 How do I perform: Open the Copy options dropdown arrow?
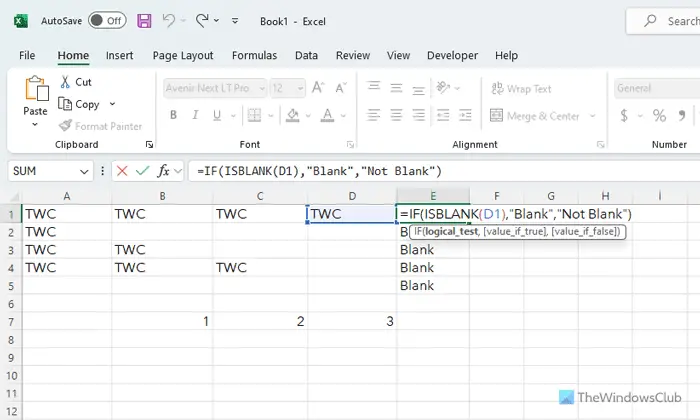[x=112, y=104]
